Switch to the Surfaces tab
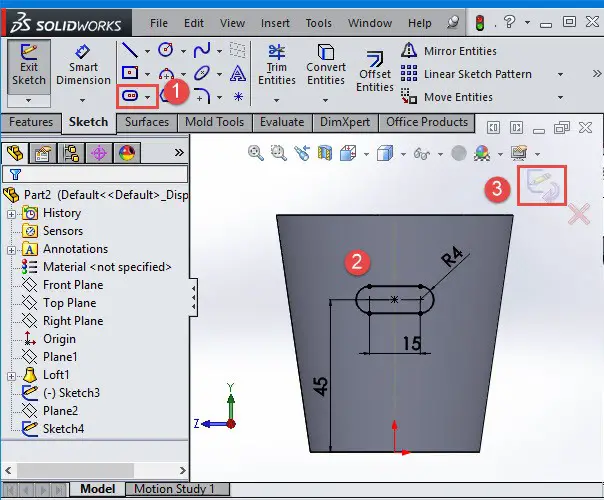 pyautogui.click(x=147, y=122)
